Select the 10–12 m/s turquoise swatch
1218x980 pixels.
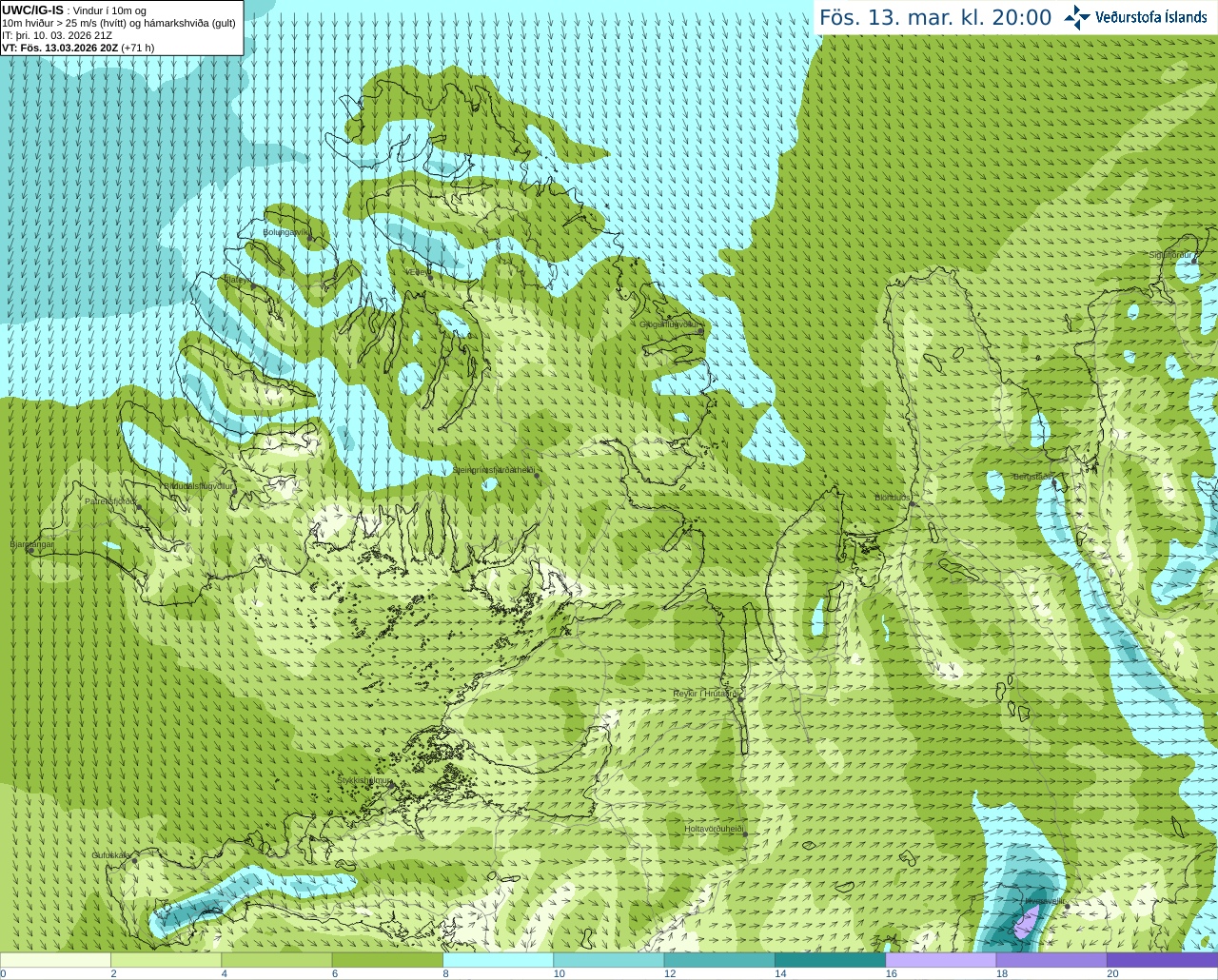608,960
